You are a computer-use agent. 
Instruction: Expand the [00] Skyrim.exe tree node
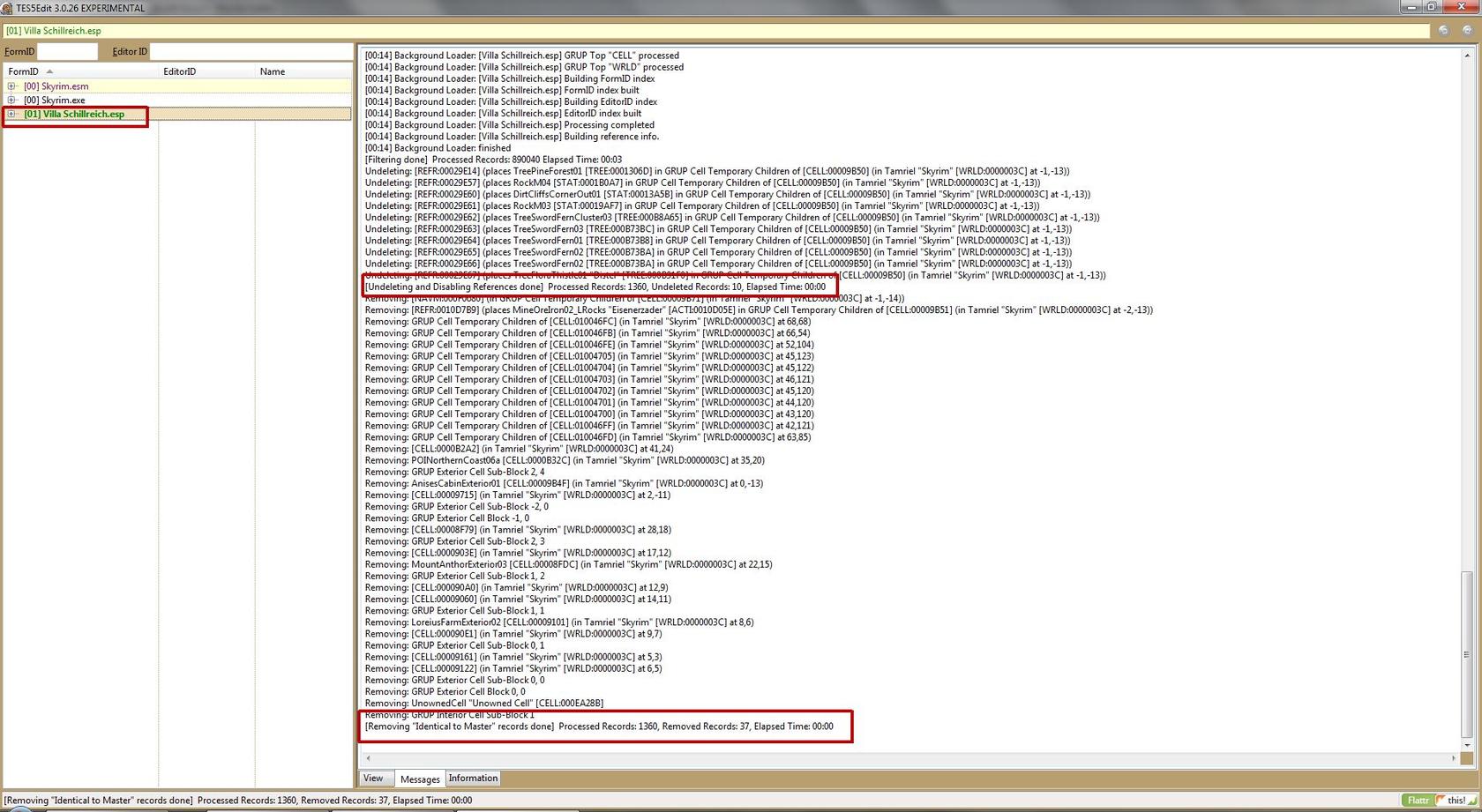coord(11,101)
